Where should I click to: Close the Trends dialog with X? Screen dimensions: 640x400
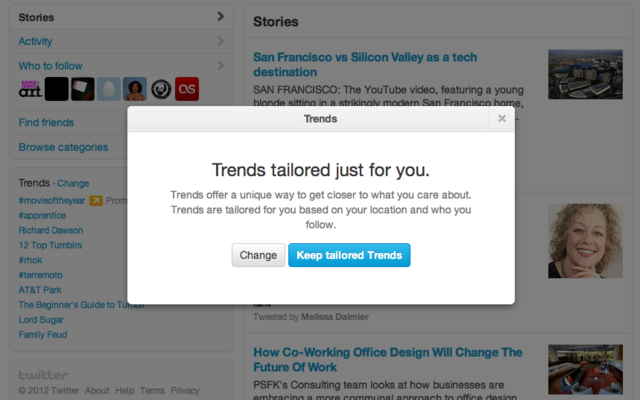click(502, 119)
